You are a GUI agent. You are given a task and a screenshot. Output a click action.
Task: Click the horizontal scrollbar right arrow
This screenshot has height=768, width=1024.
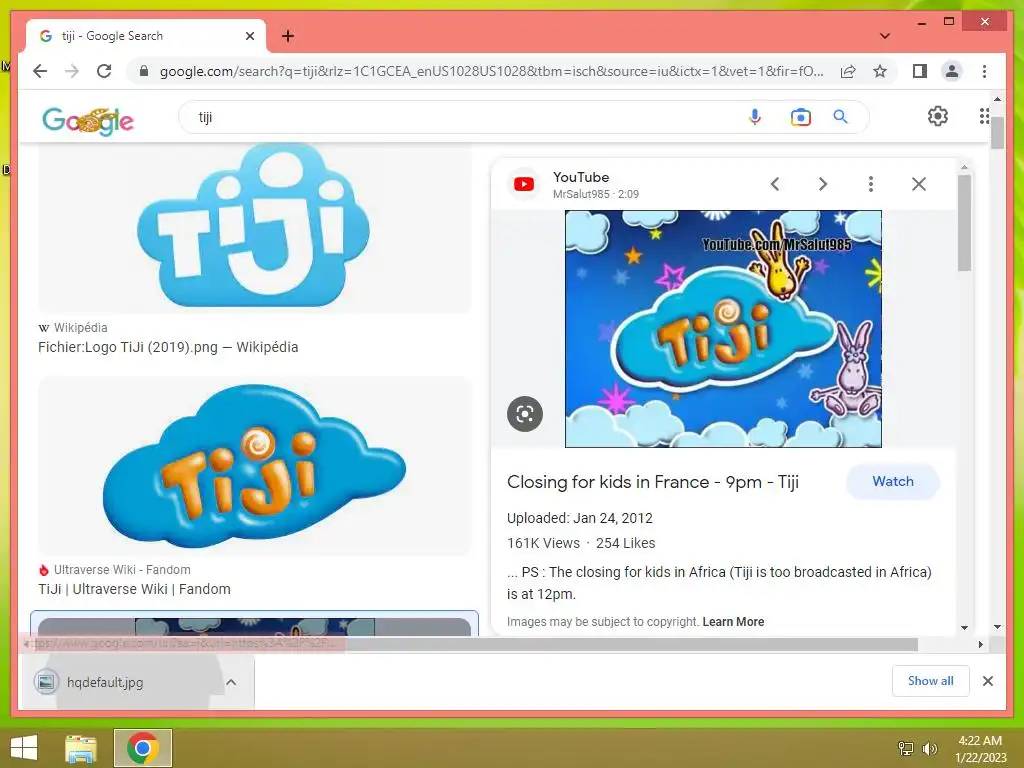tap(980, 645)
